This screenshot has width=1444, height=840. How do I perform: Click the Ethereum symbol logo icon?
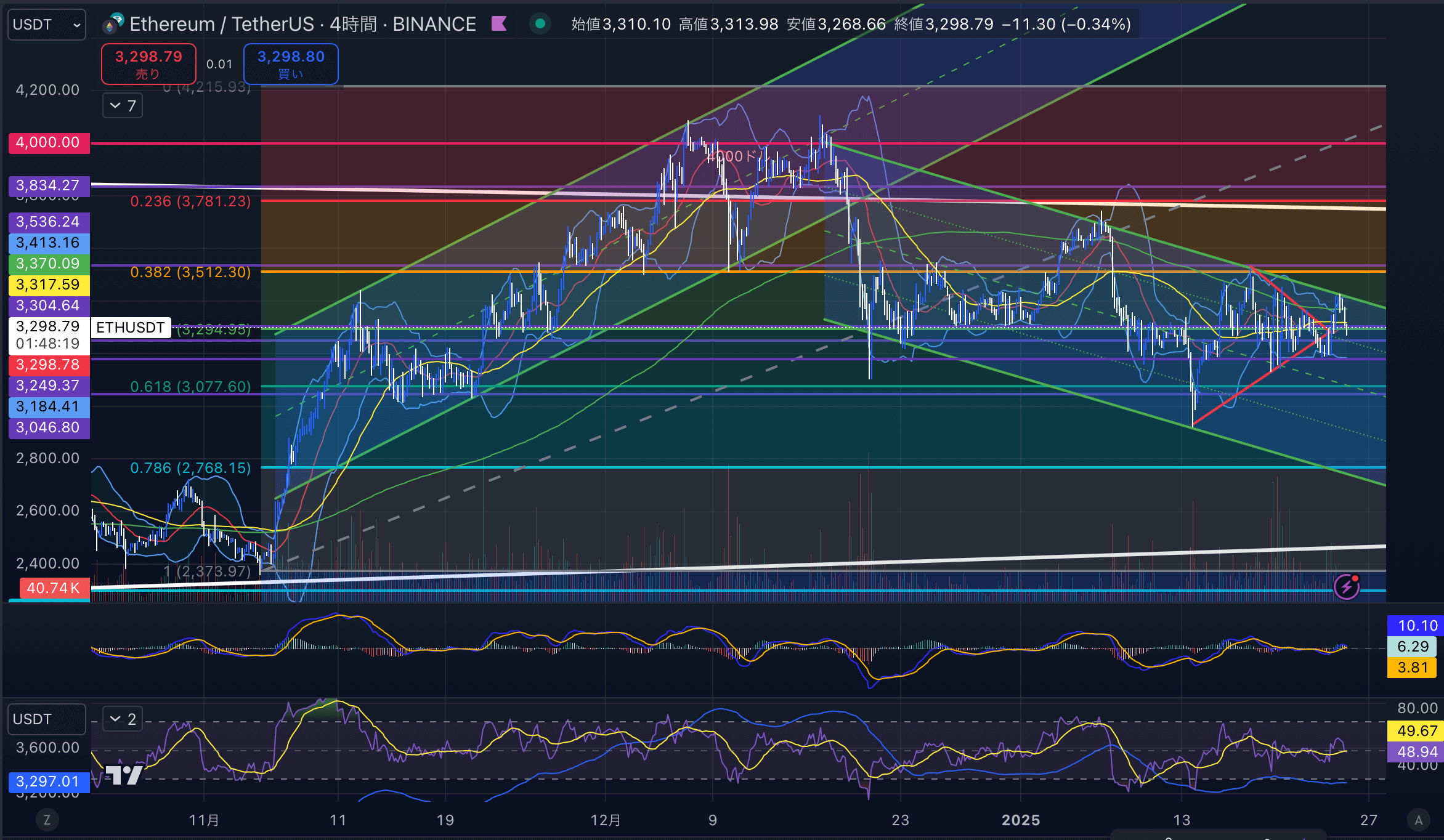(x=113, y=23)
